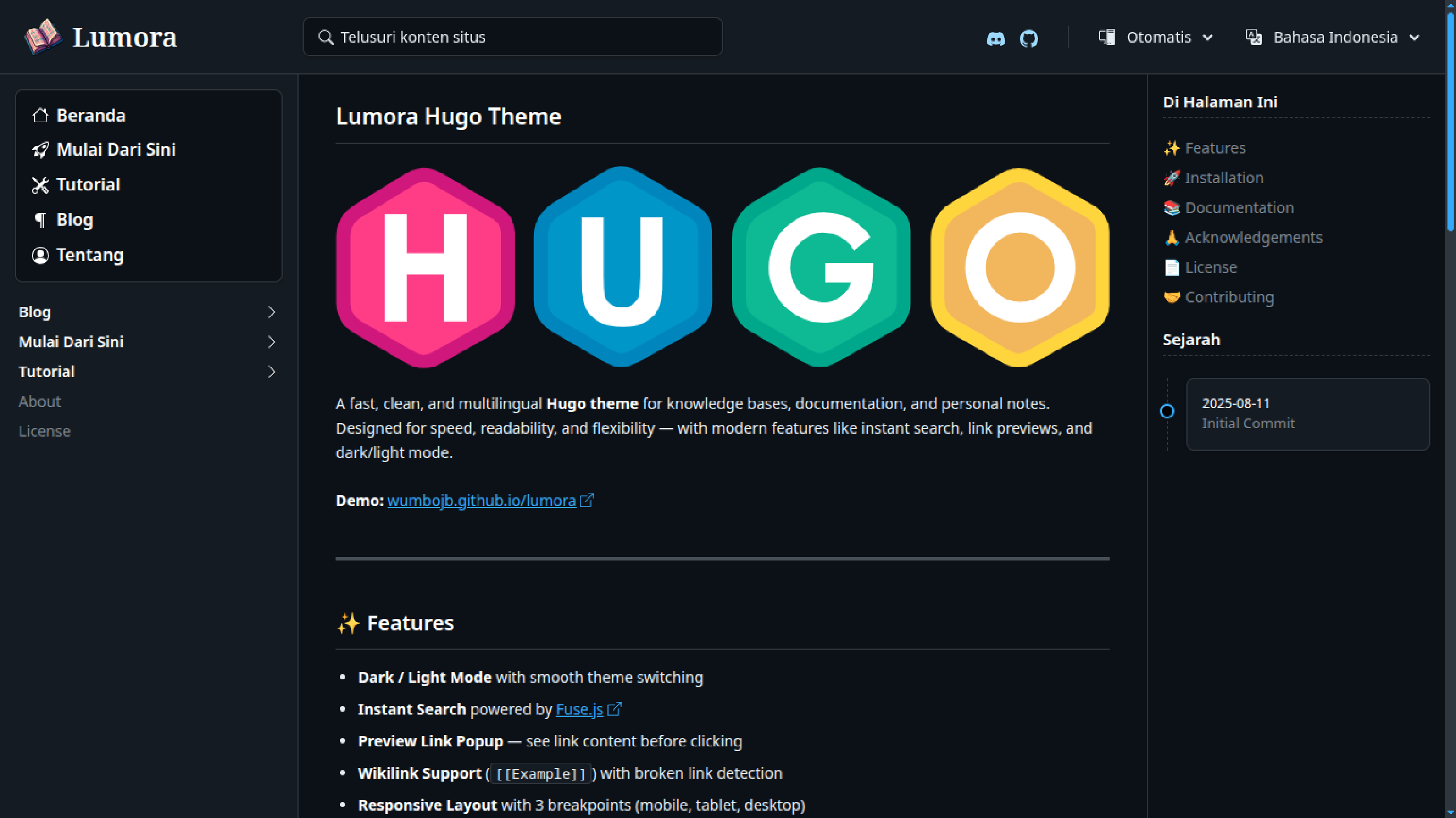
Task: Click the language translate icon
Action: pyautogui.click(x=1254, y=37)
